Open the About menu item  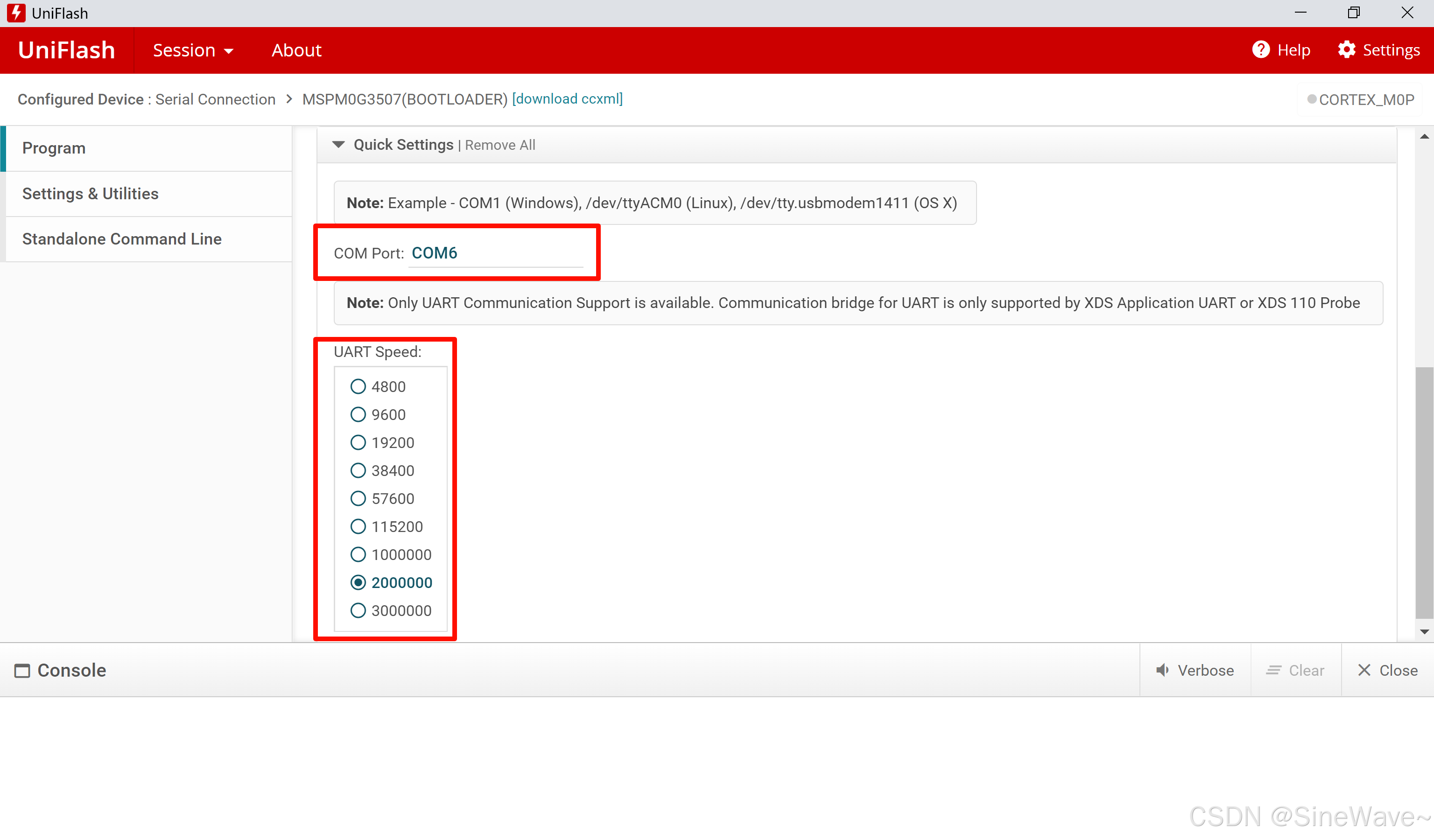pos(296,50)
